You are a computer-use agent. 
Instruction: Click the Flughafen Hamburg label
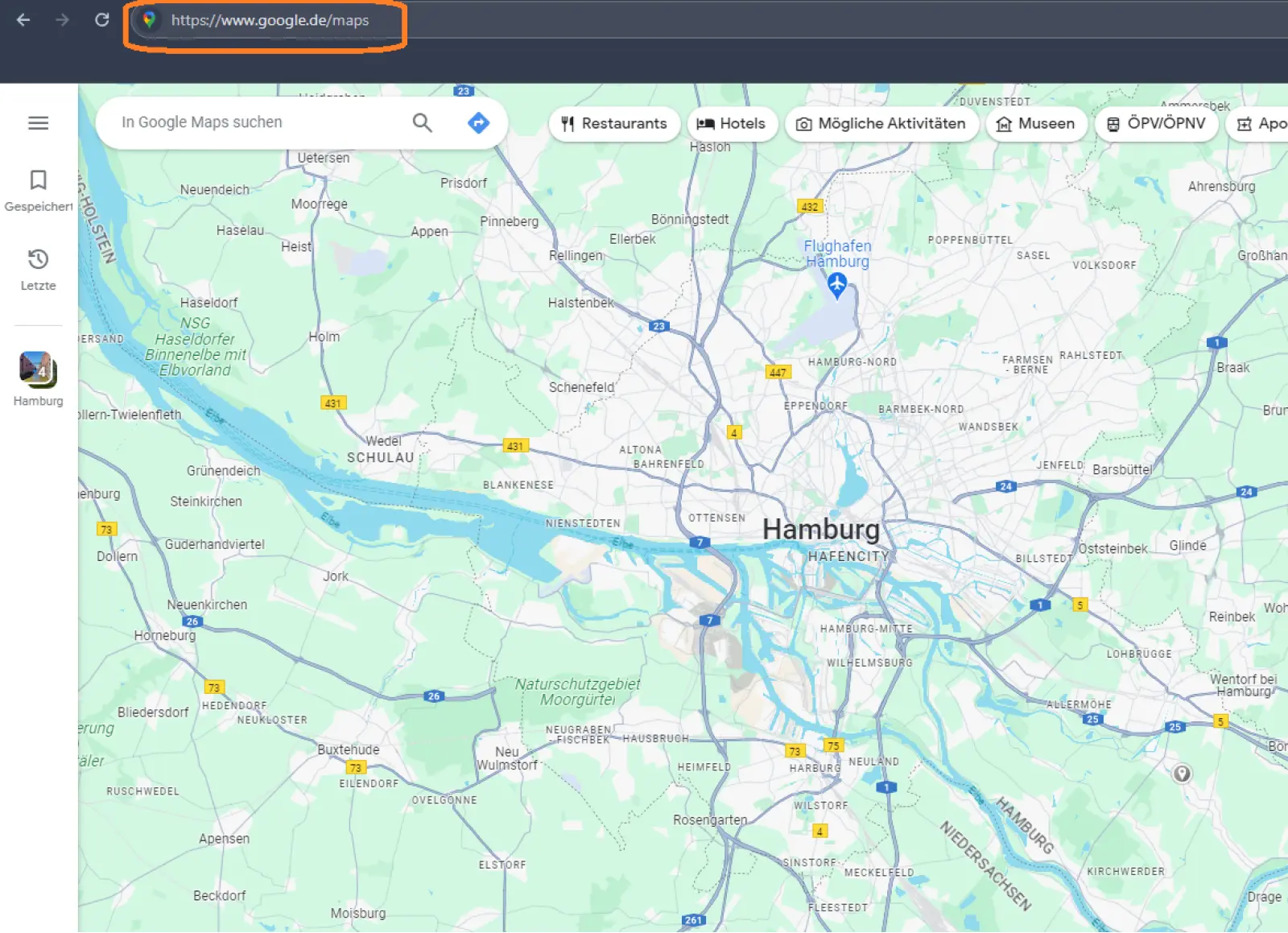[x=837, y=254]
